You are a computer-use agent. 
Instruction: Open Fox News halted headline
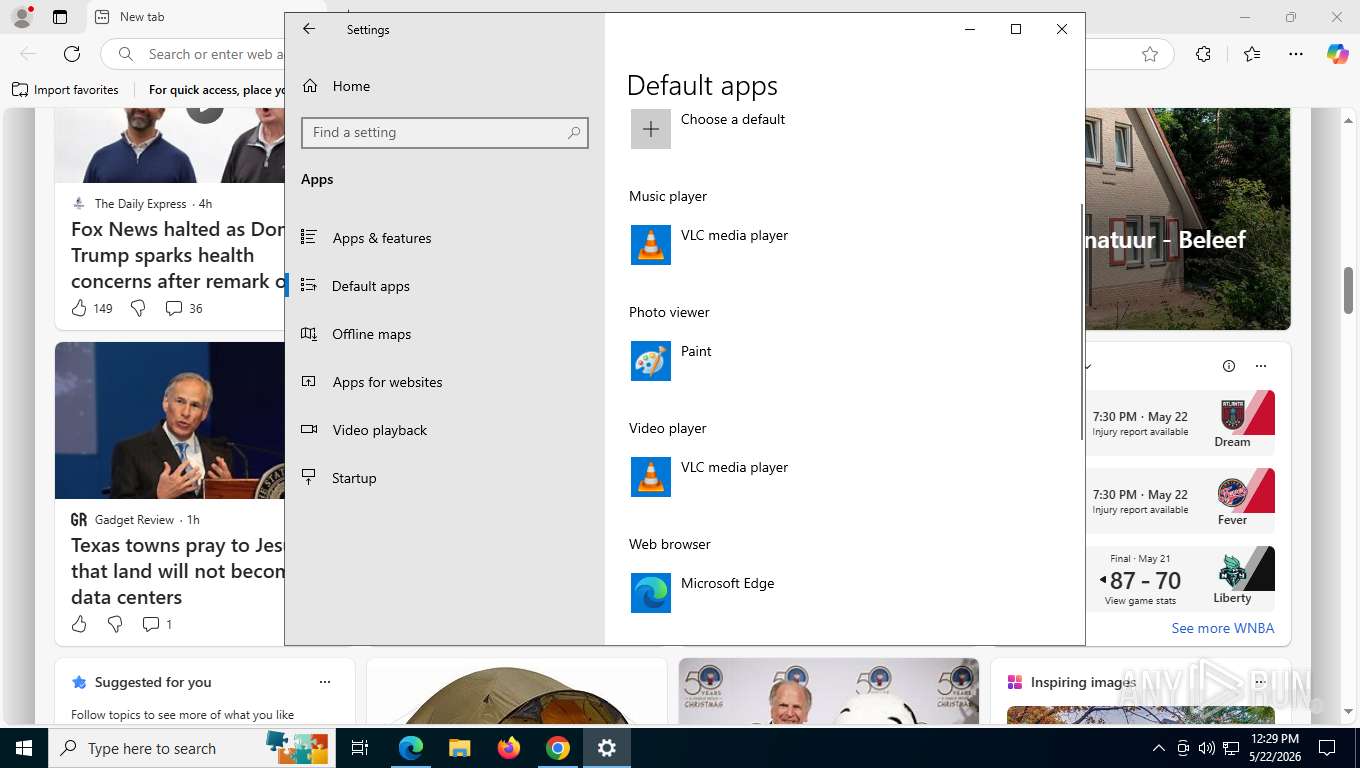click(x=178, y=255)
